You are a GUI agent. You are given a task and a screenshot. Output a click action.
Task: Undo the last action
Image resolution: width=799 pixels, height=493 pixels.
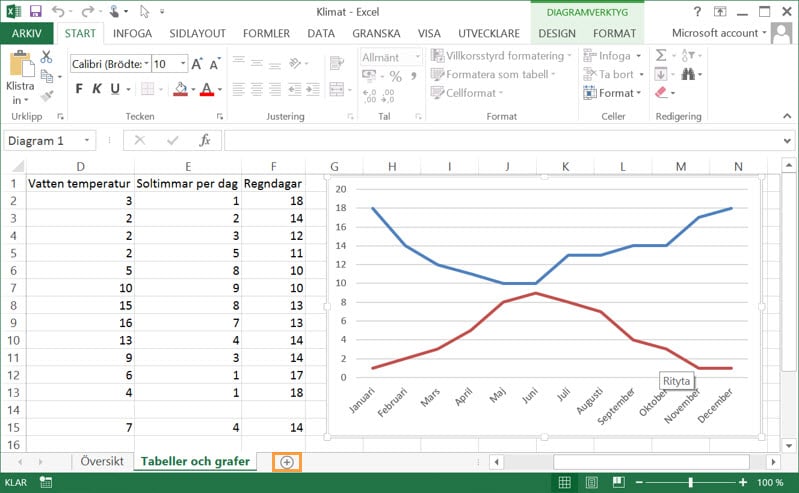[59, 11]
